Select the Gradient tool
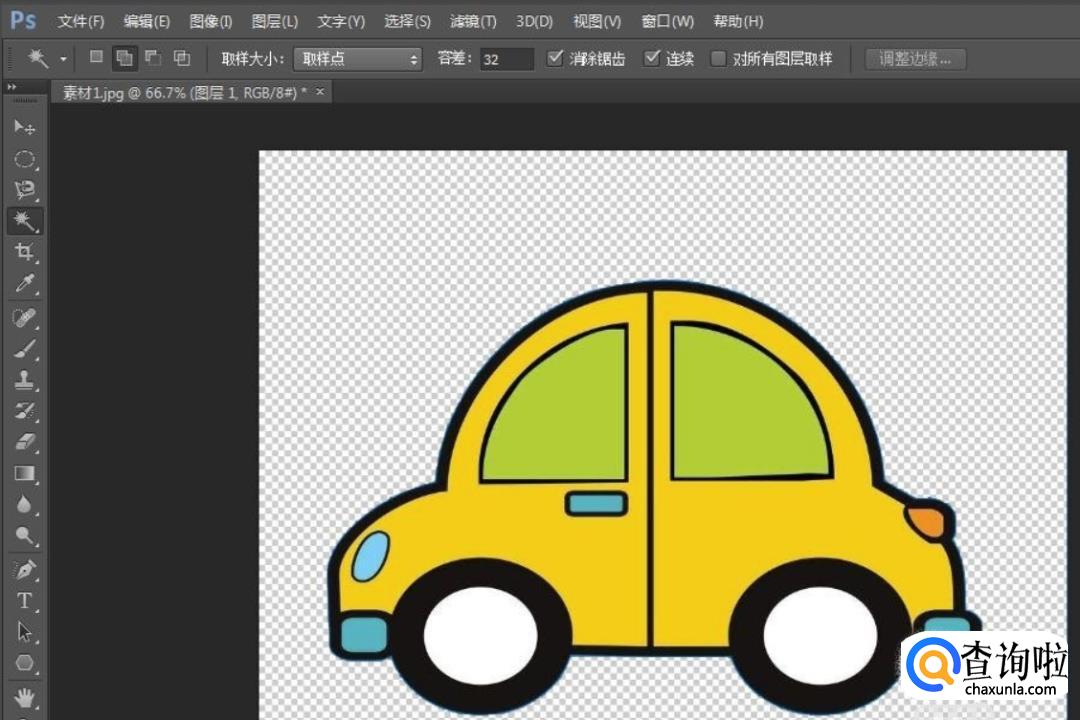 coord(25,473)
